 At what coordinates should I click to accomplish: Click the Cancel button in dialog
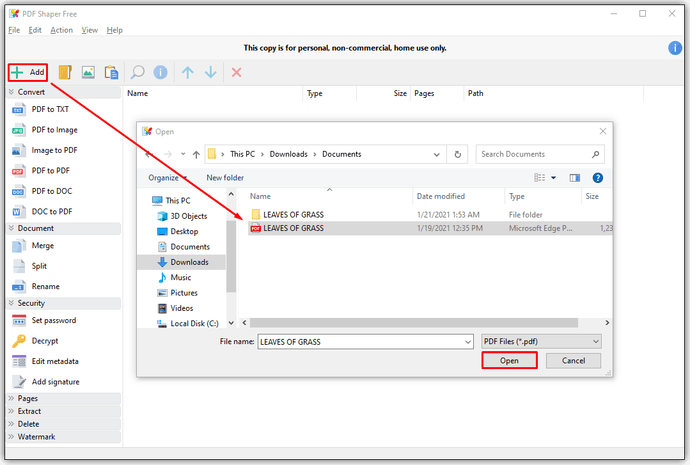tap(573, 361)
